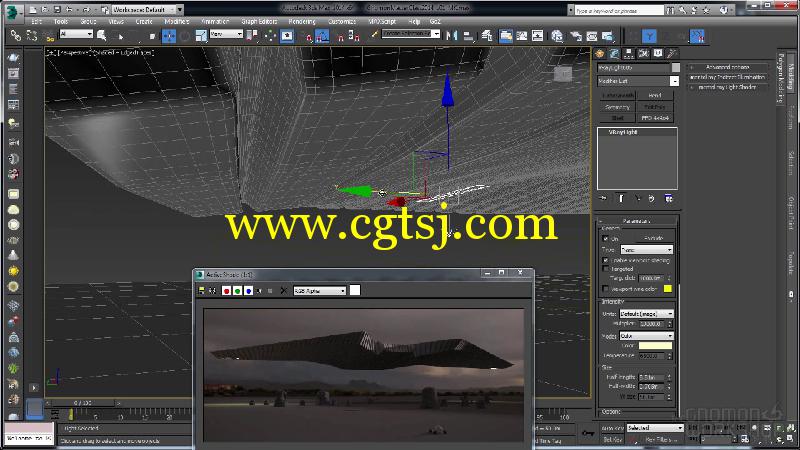This screenshot has width=800, height=450.
Task: Click the object color swatch beside name field
Action: tap(676, 67)
